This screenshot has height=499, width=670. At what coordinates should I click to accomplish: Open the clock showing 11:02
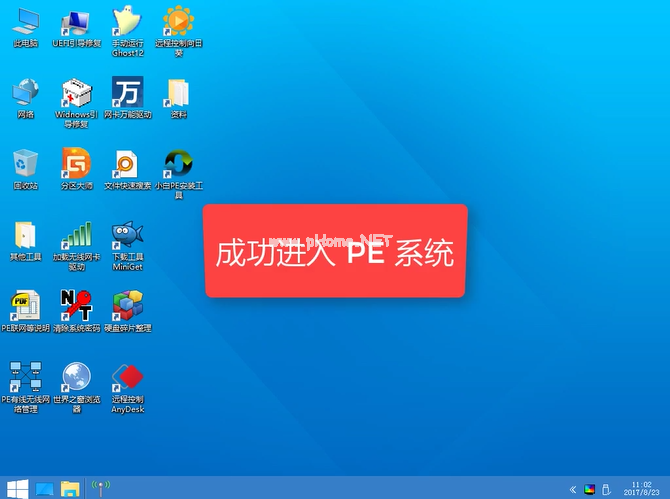tap(641, 488)
